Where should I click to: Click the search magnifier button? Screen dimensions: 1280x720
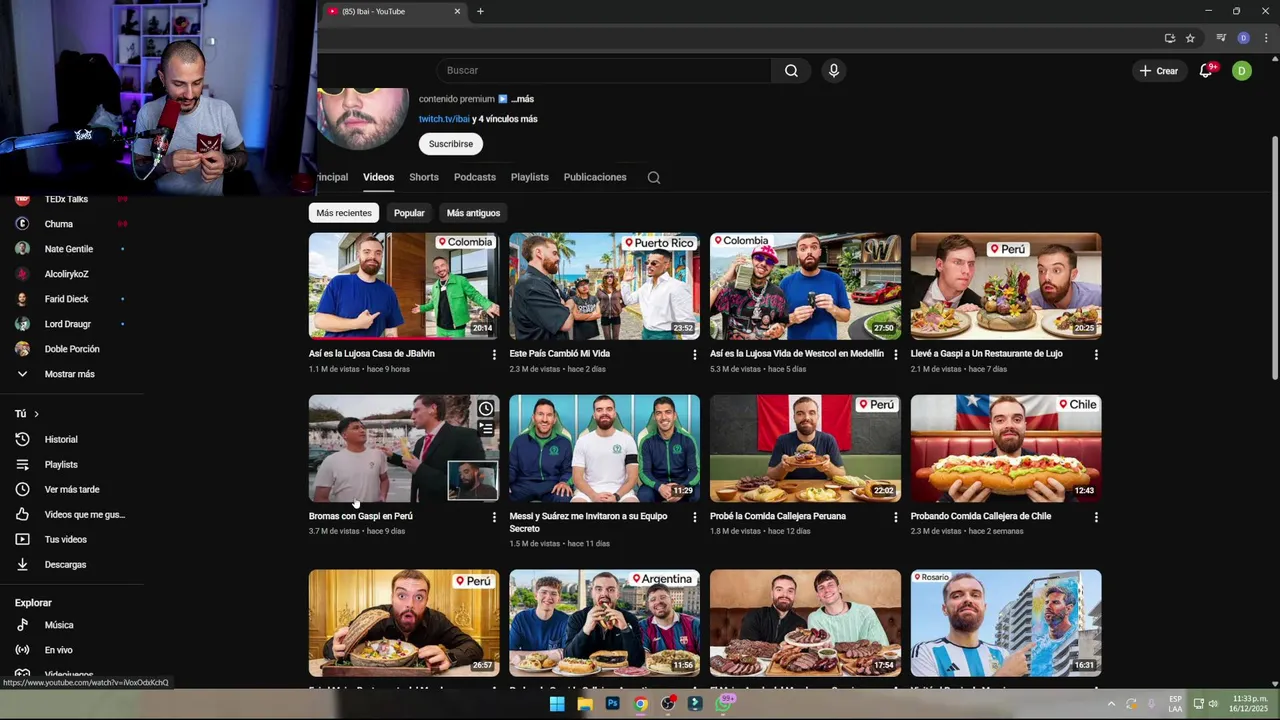coord(791,71)
